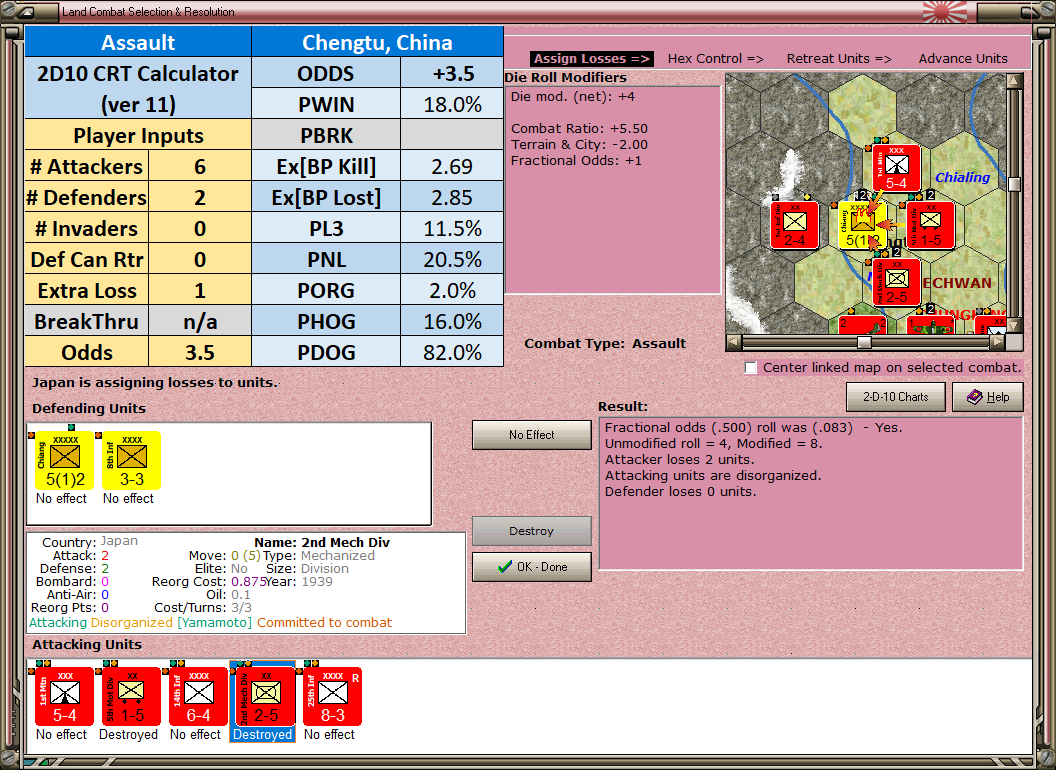Click the Def Can Rtr value 0
1056x770 pixels.
pyautogui.click(x=200, y=259)
